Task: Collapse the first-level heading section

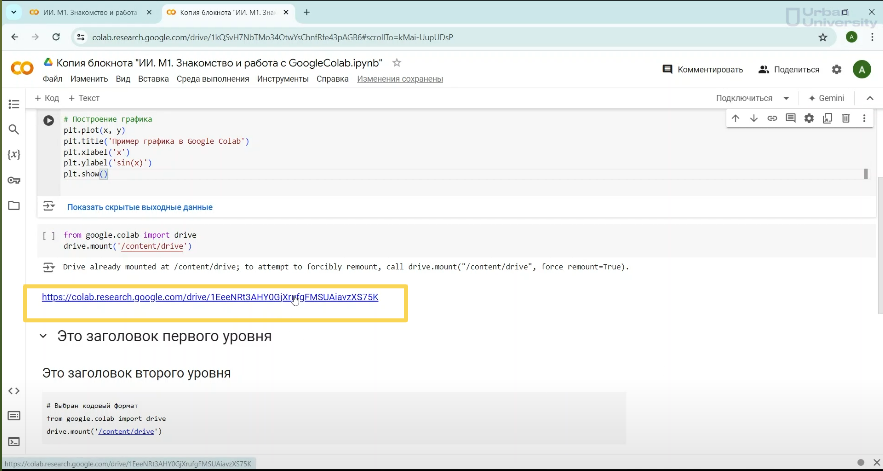Action: point(43,337)
